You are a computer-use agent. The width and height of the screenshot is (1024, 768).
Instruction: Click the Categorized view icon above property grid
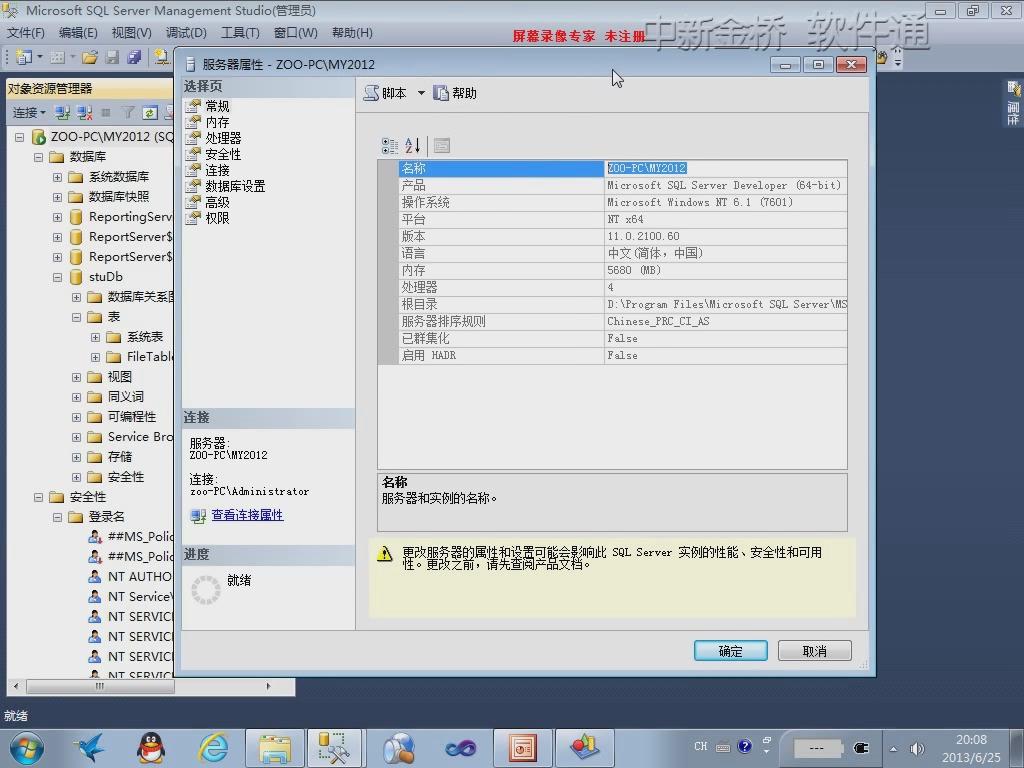(390, 146)
